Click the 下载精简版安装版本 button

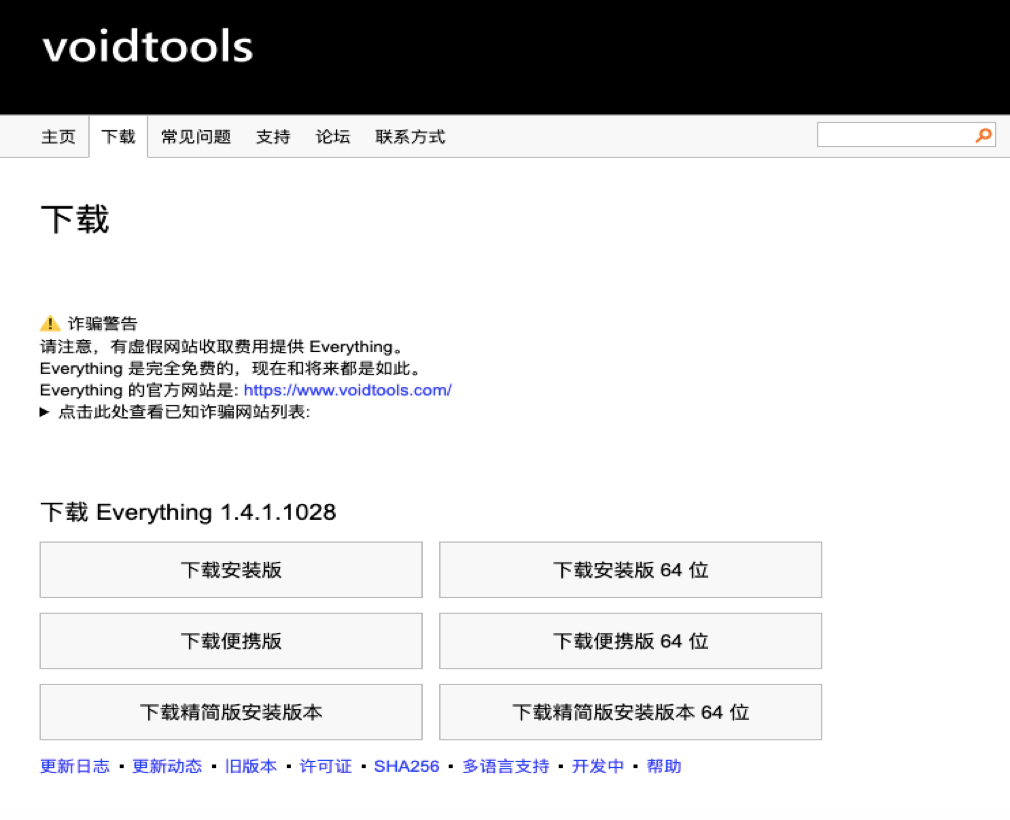coord(231,712)
